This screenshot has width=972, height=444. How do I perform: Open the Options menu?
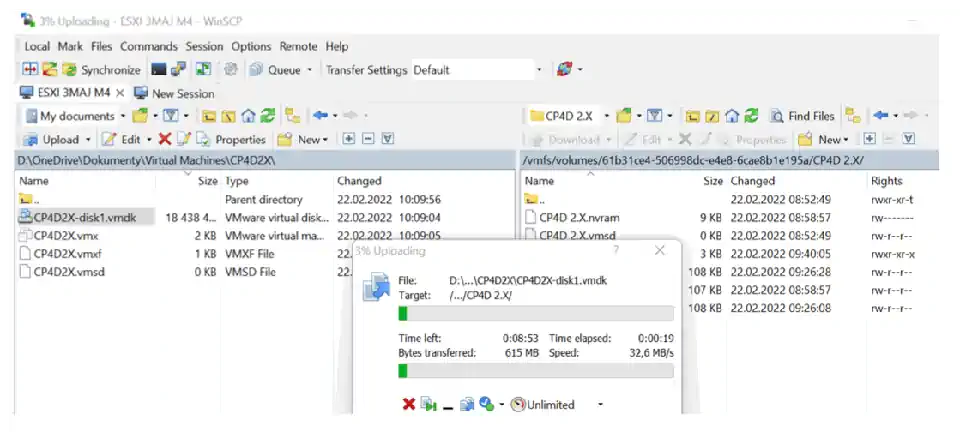click(x=251, y=47)
